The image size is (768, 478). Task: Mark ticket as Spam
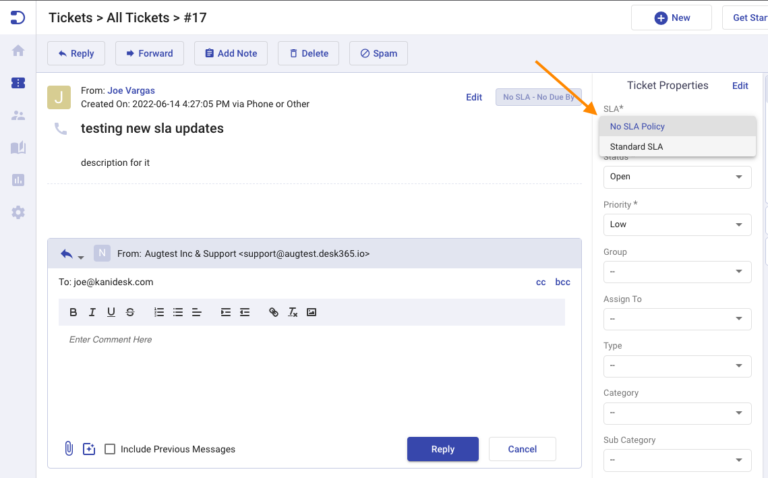pos(379,53)
